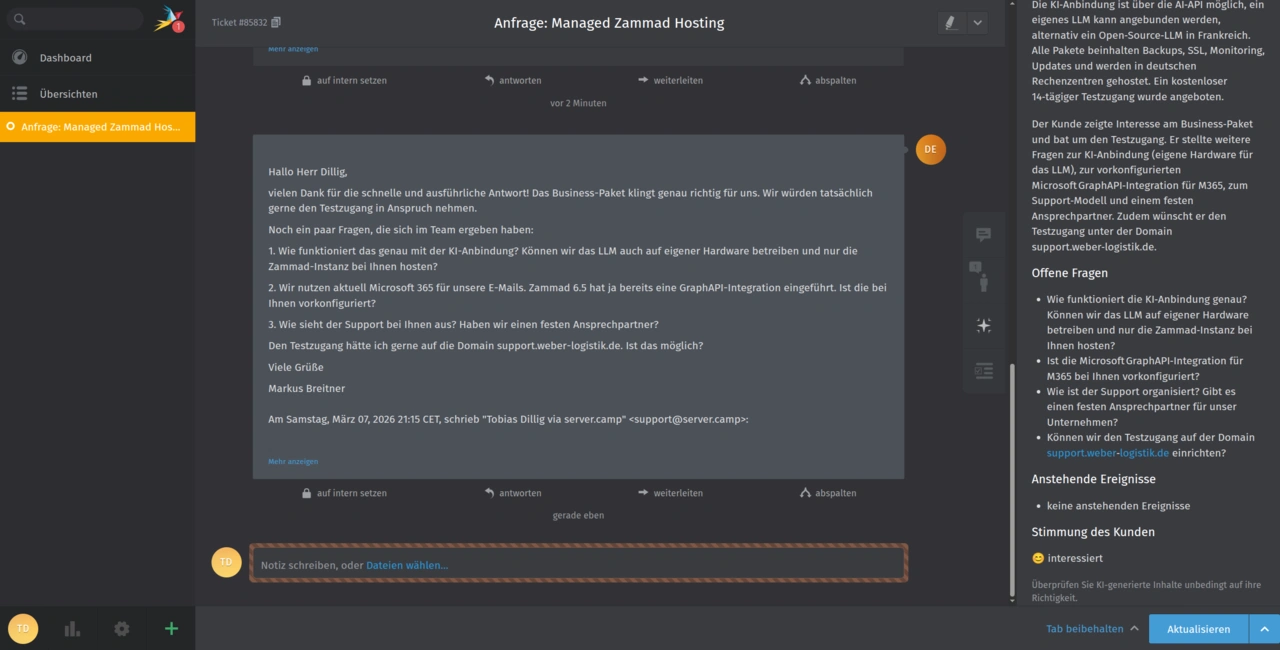Screen dimensions: 1280x650
Task: Click the Aktualisieren button
Action: pyautogui.click(x=1198, y=628)
